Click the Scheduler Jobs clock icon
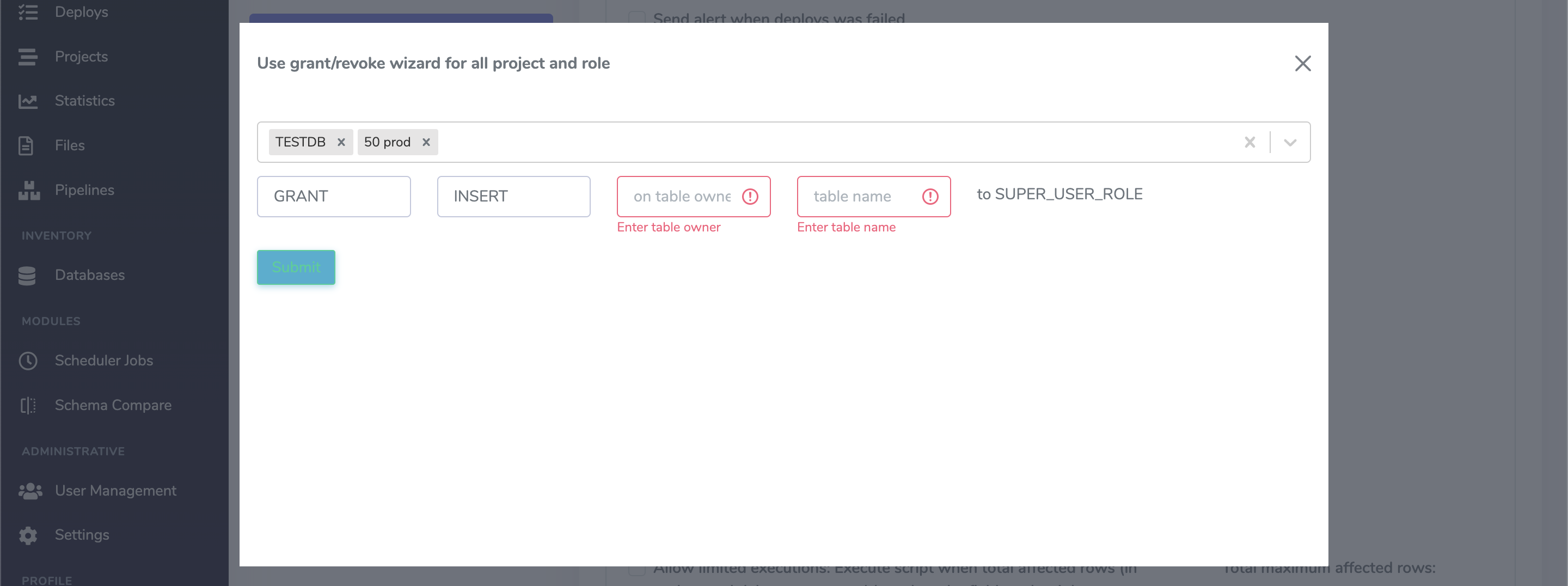Viewport: 1568px width, 586px height. click(27, 361)
